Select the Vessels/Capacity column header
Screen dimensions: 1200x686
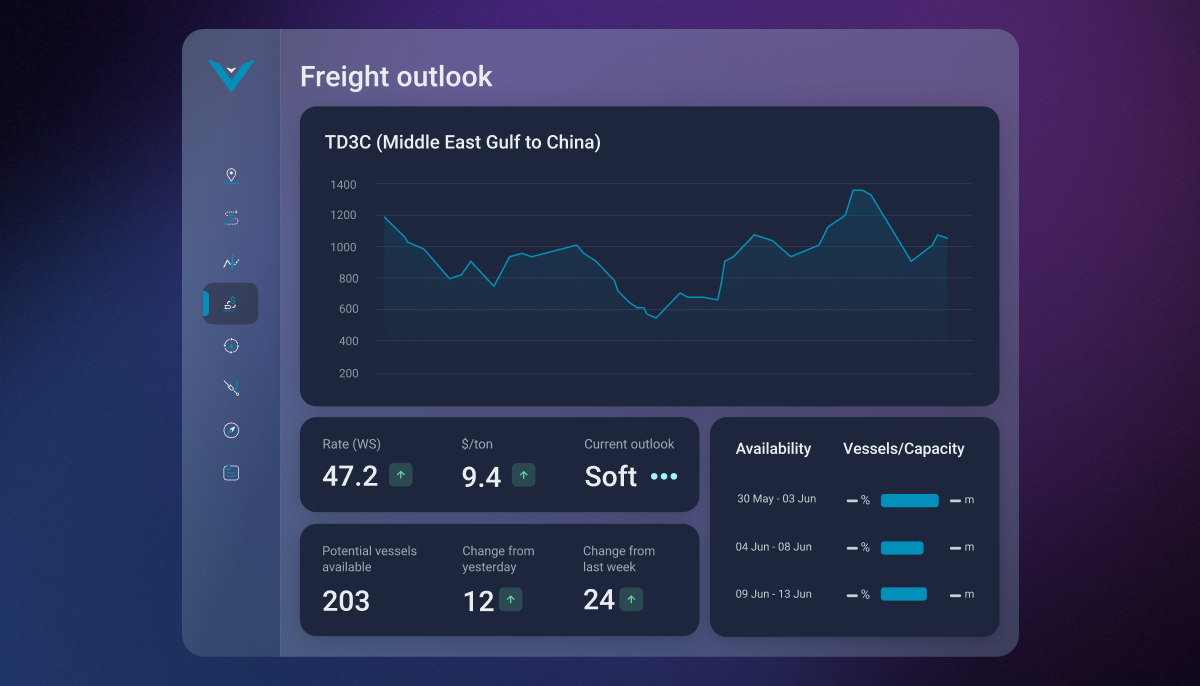(x=903, y=448)
